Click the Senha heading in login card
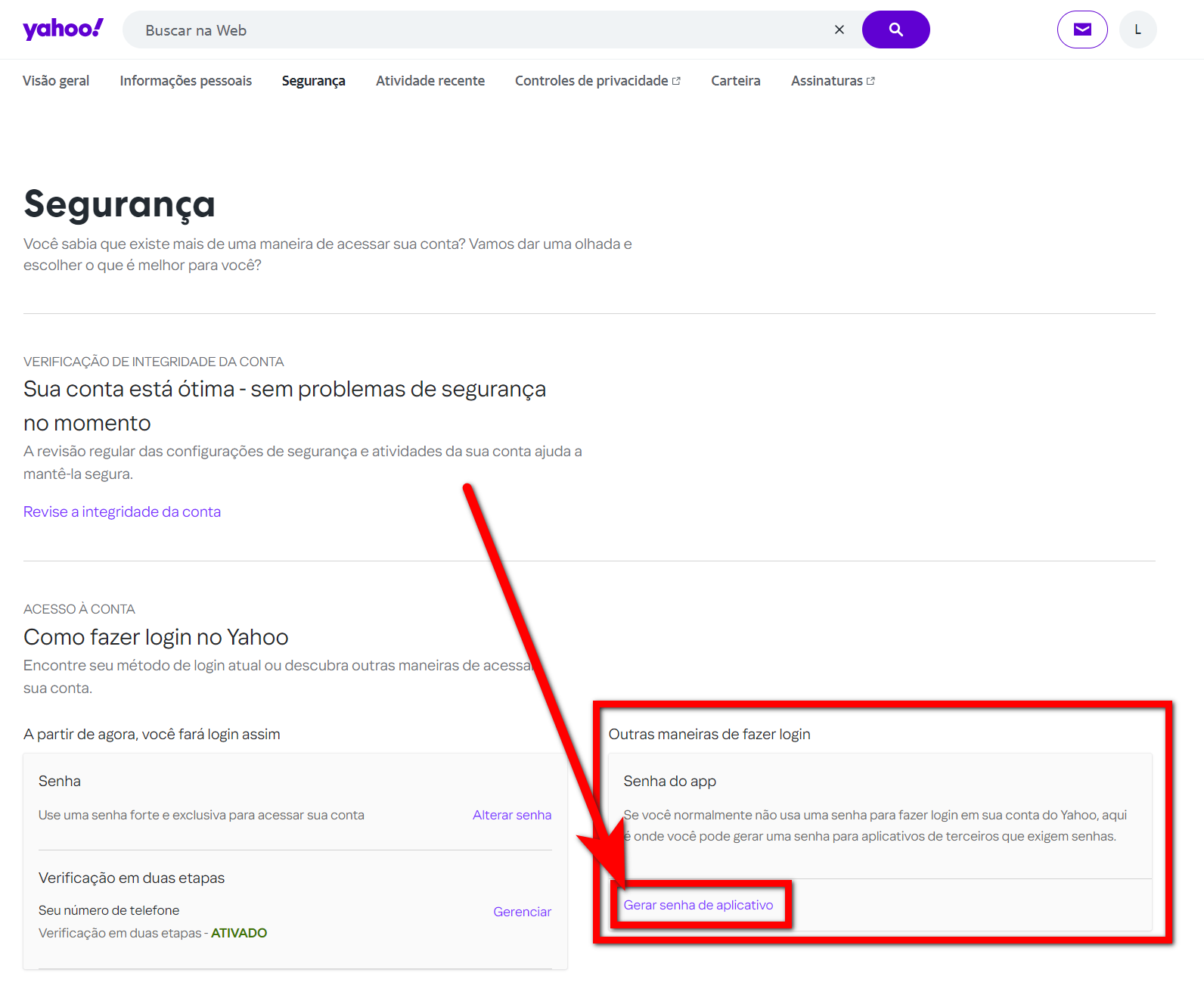 60,781
